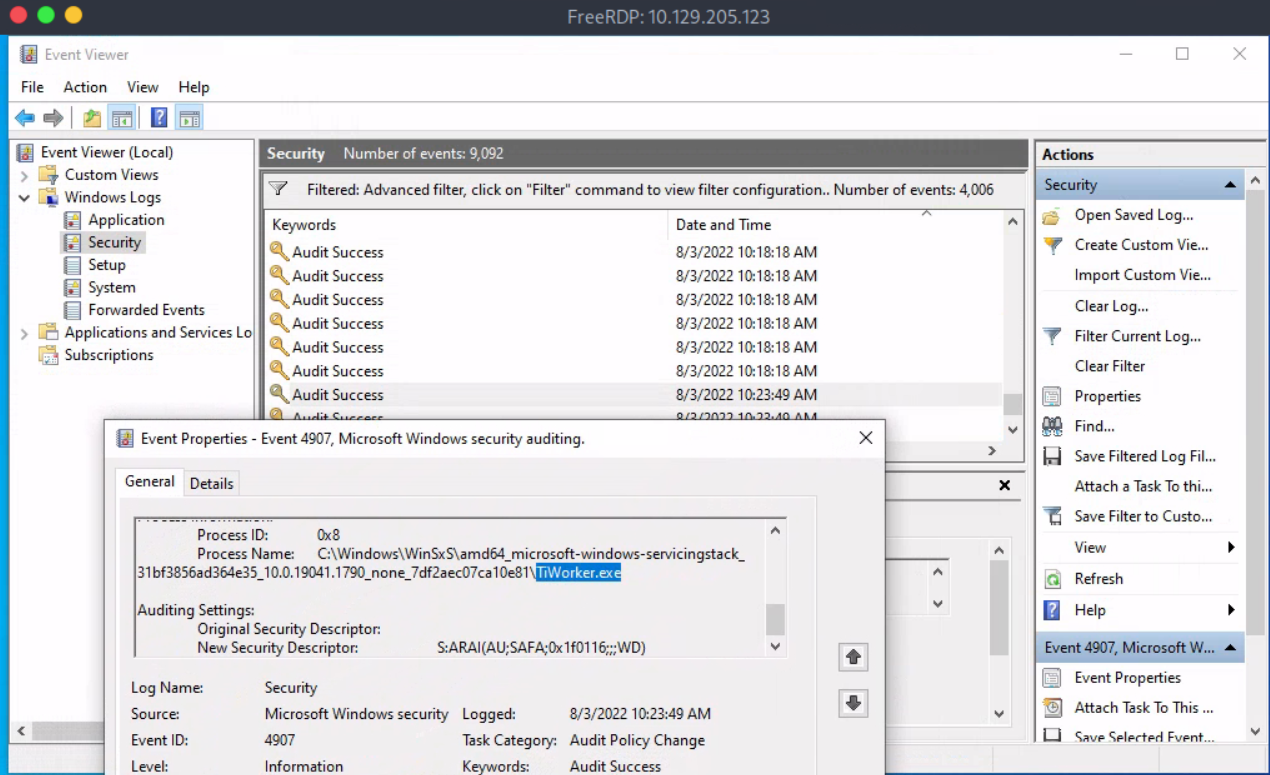Image resolution: width=1270 pixels, height=775 pixels.
Task: Close the preview pane with X
Action: click(1004, 485)
